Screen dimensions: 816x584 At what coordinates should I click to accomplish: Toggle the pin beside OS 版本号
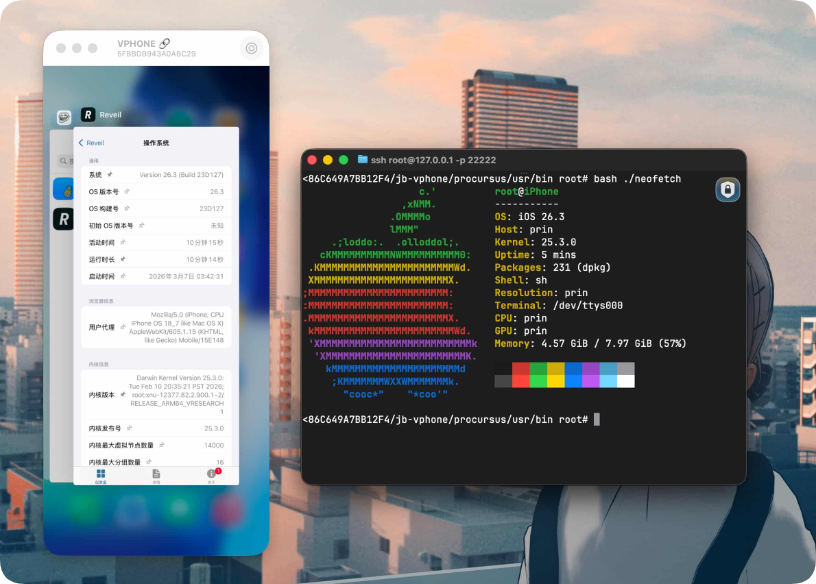click(x=125, y=192)
